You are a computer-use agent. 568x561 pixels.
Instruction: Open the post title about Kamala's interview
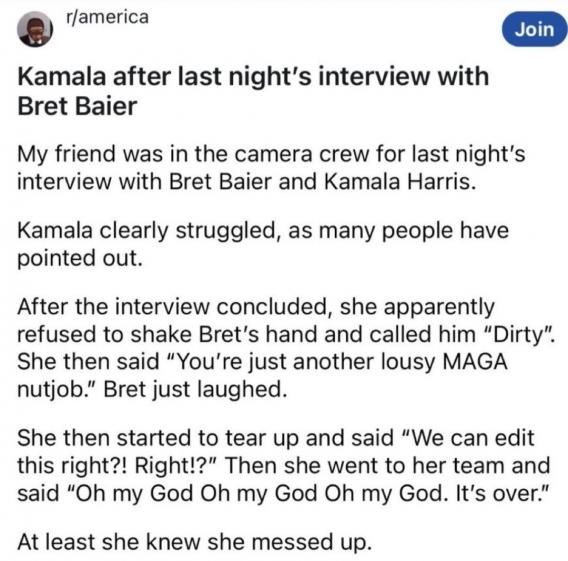pyautogui.click(x=253, y=91)
